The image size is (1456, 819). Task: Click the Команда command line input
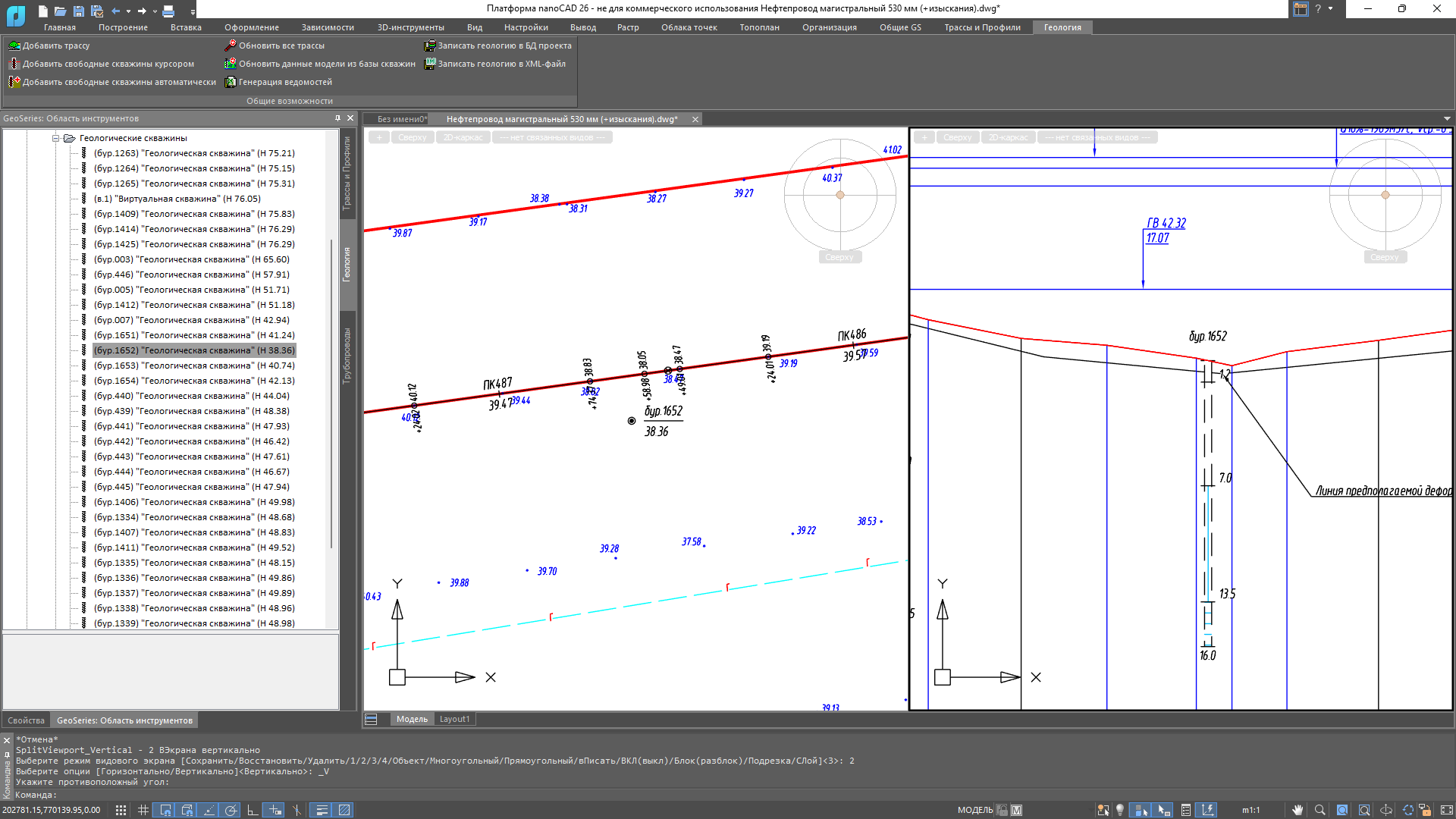pyautogui.click(x=728, y=795)
